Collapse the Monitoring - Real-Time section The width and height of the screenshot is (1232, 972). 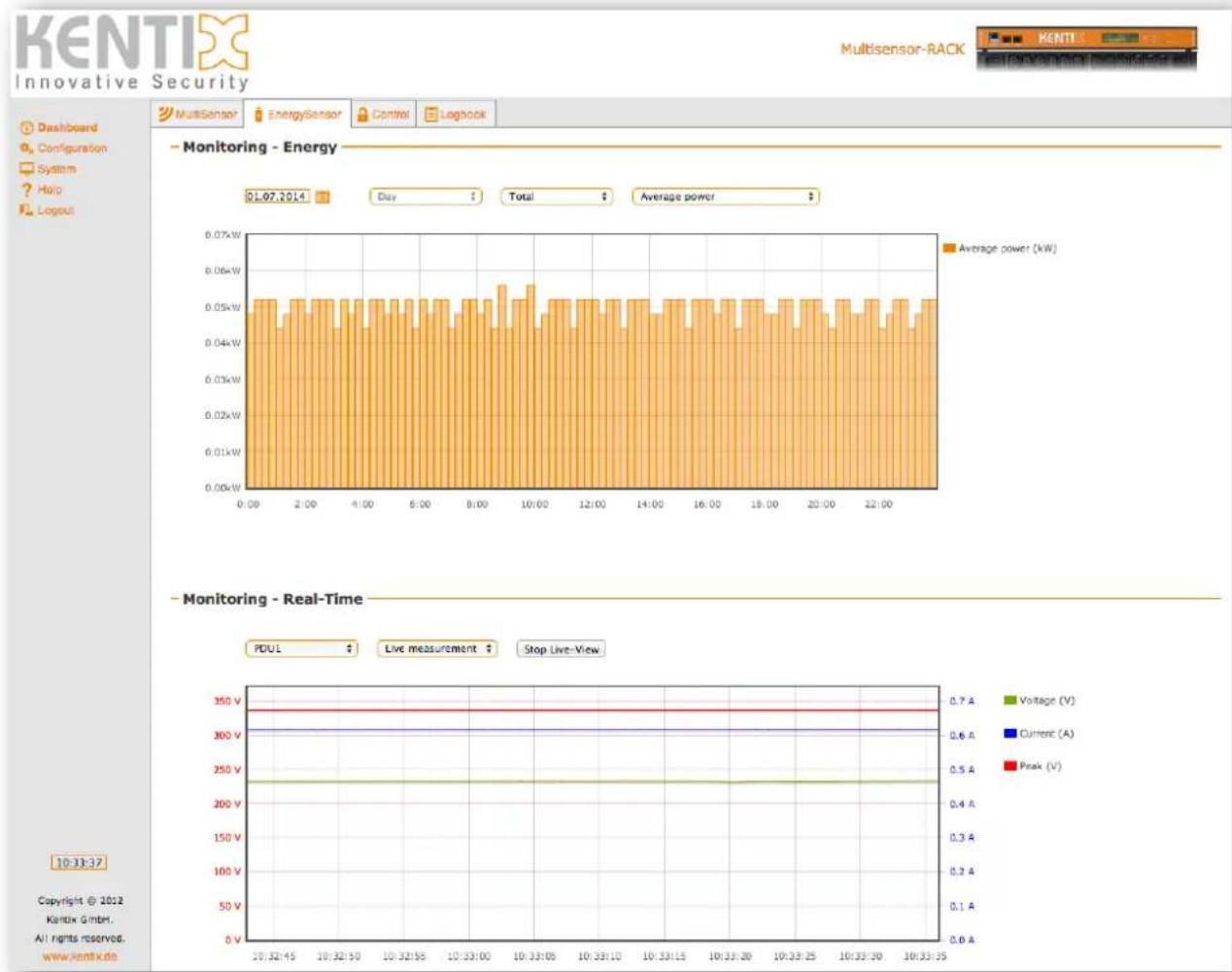[175, 599]
